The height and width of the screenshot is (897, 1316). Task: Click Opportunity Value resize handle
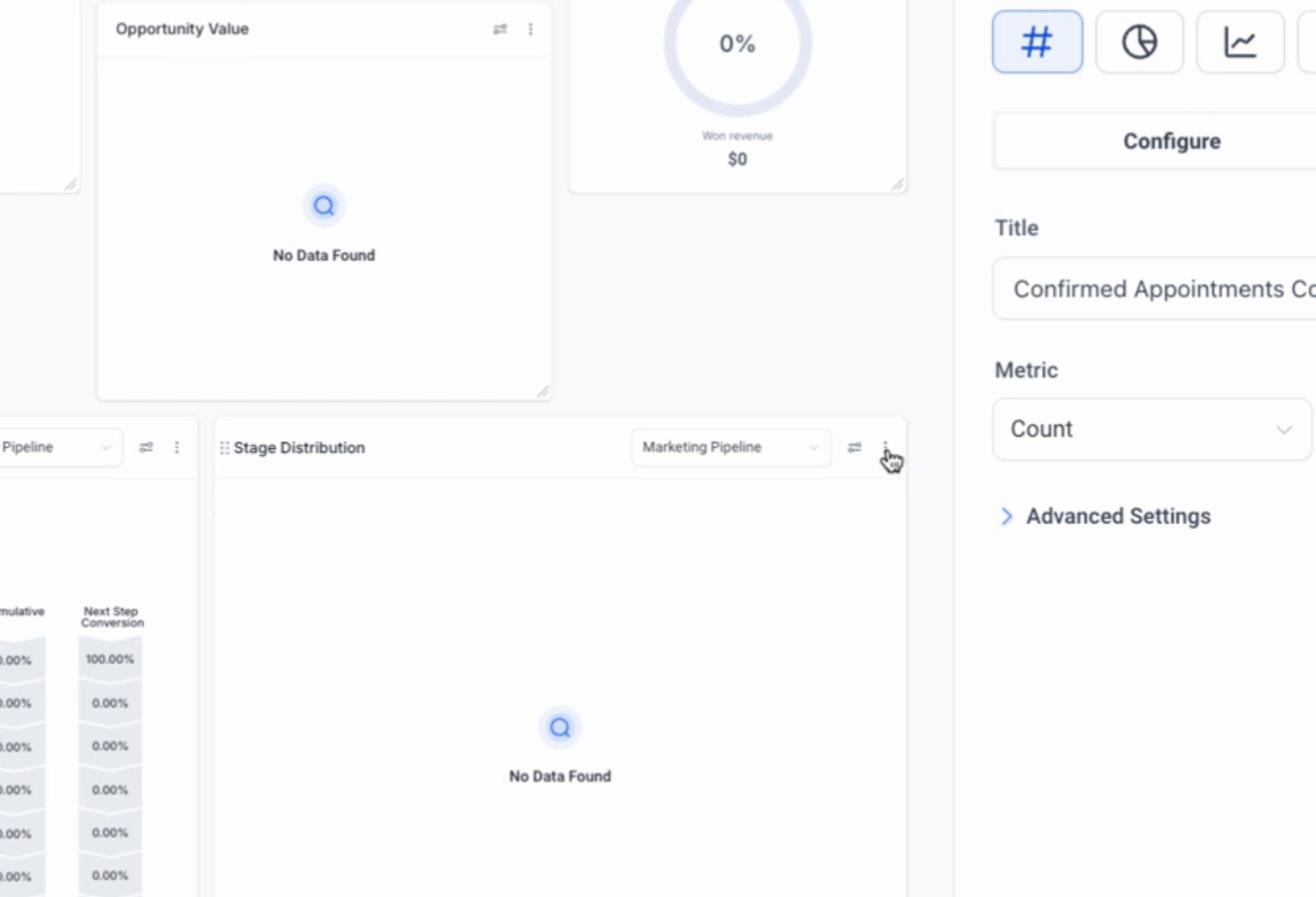tap(543, 391)
